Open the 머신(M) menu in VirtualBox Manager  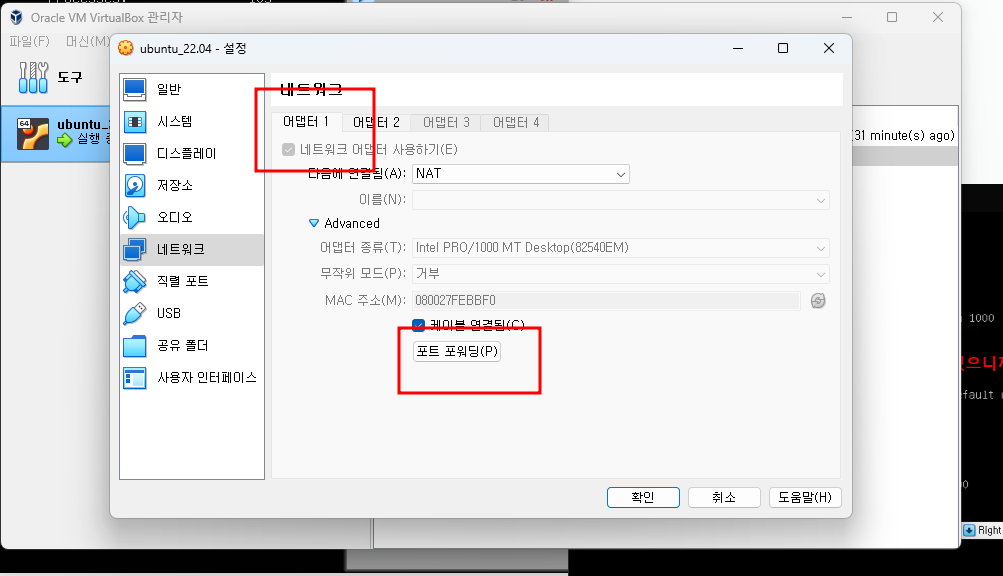click(x=88, y=42)
